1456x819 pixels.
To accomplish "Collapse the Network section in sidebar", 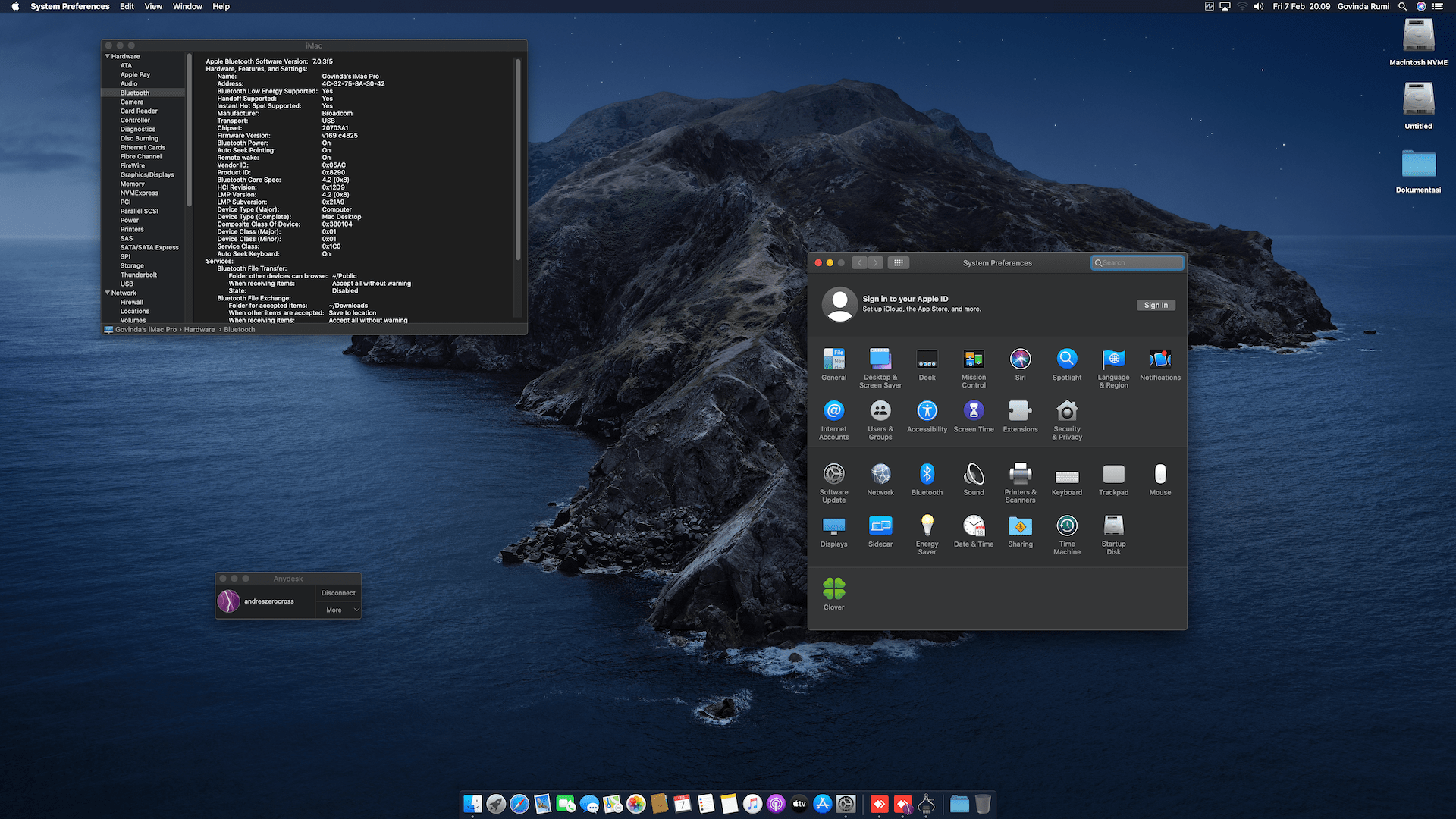I will 108,293.
